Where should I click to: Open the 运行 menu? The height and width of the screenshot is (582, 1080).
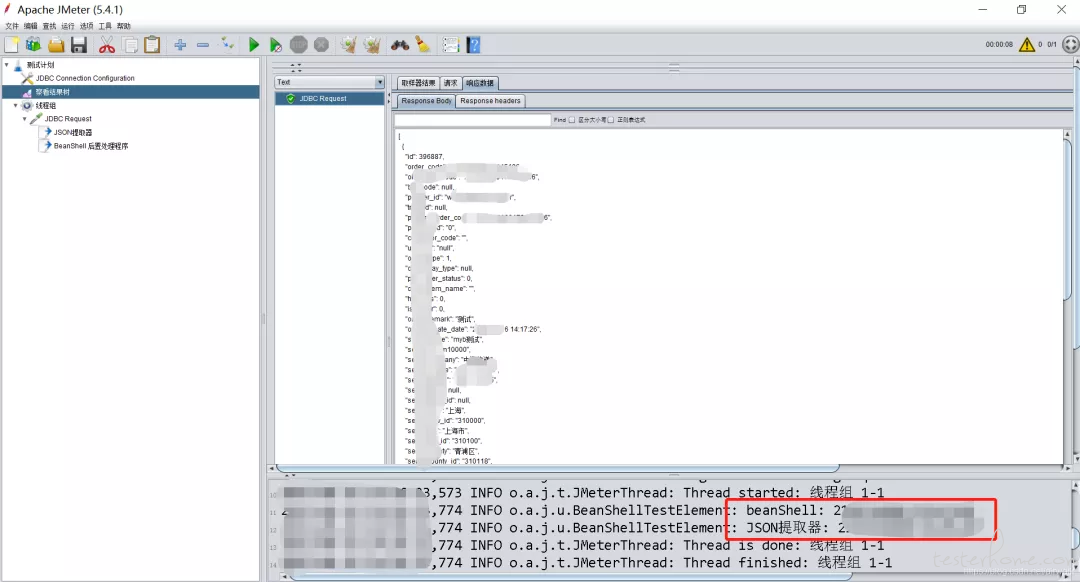(68, 26)
